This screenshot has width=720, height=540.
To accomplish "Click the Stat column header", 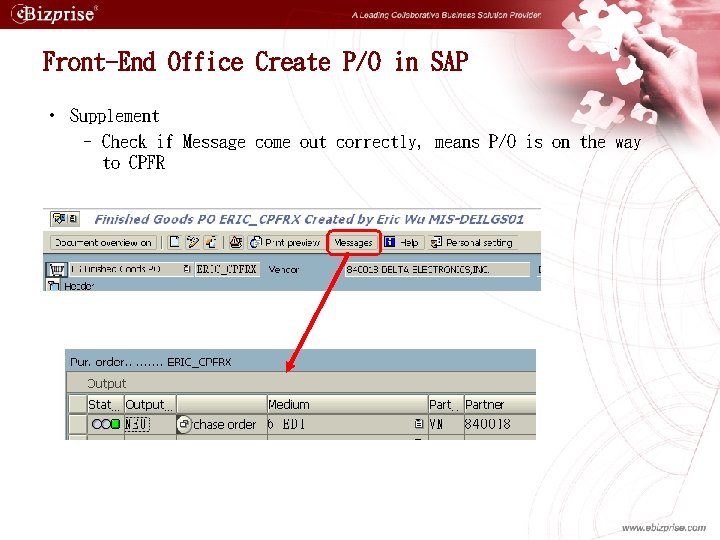I will (x=105, y=405).
